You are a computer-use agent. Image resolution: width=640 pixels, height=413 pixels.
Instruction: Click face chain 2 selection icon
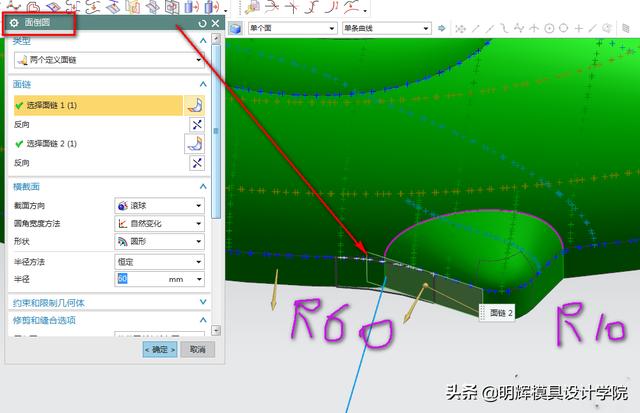click(195, 144)
